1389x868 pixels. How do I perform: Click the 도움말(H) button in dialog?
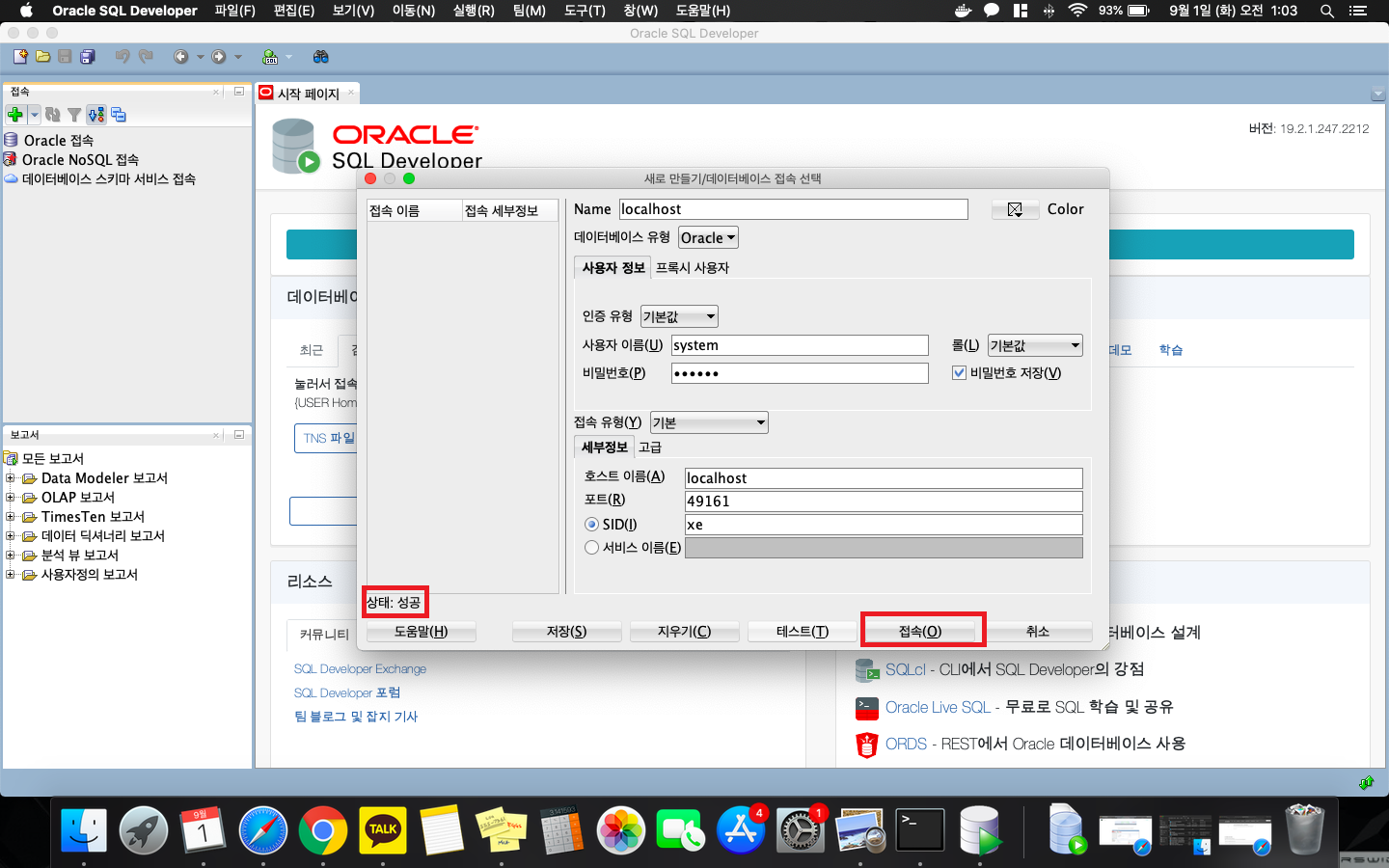[x=422, y=631]
